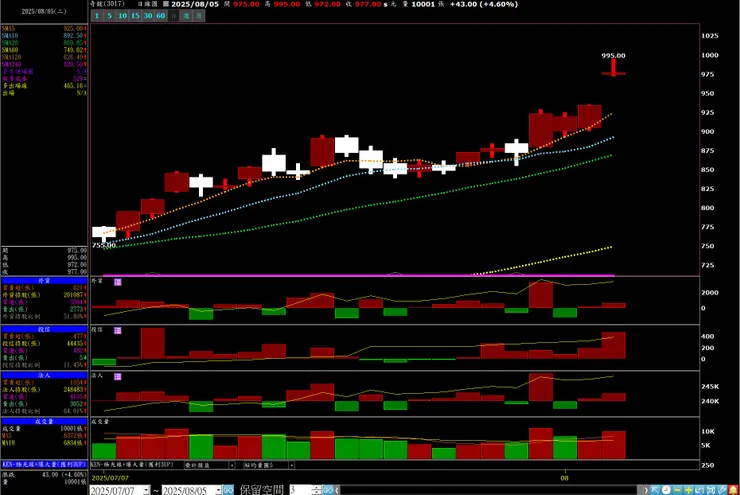Click the 465.16 value in left panel

coord(74,86)
